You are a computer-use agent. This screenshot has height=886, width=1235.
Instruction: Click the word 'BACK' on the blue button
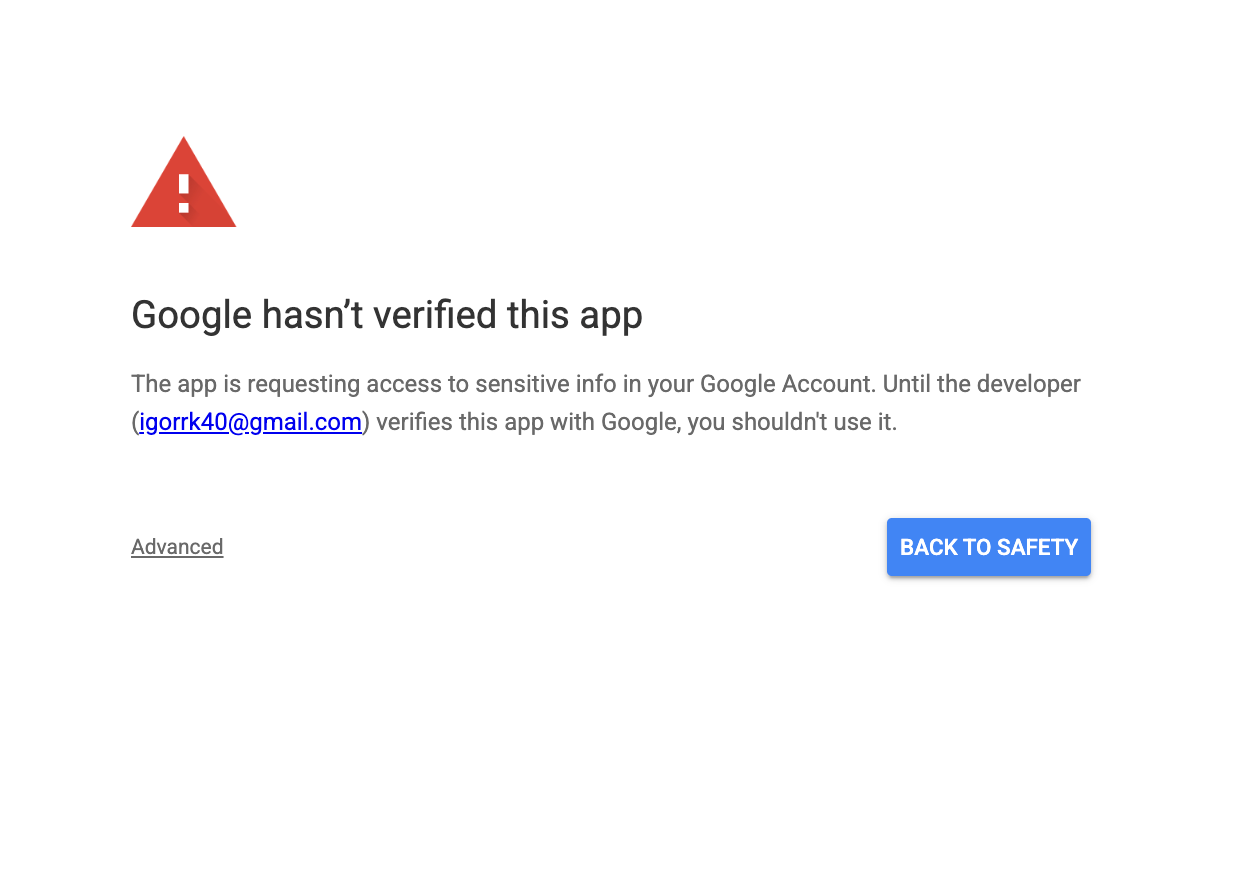(x=929, y=547)
